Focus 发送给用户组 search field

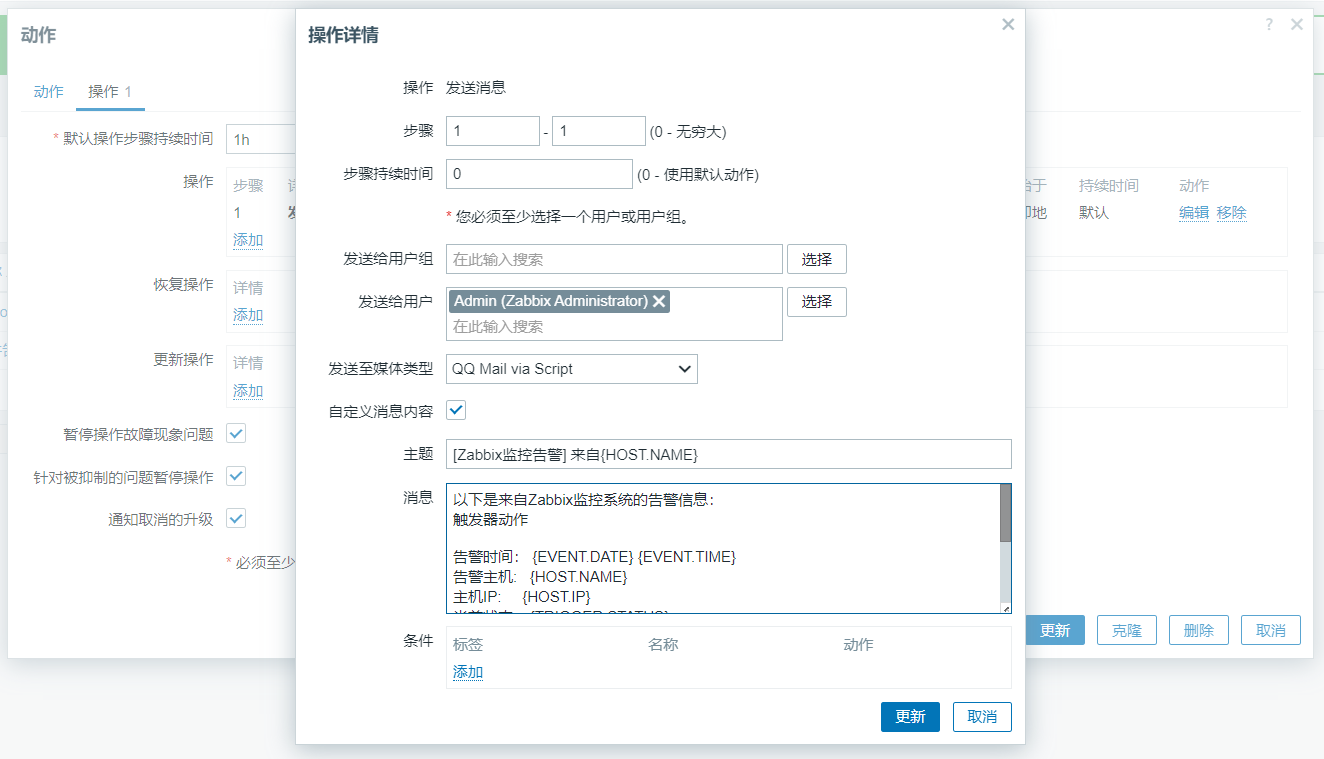pyautogui.click(x=614, y=259)
